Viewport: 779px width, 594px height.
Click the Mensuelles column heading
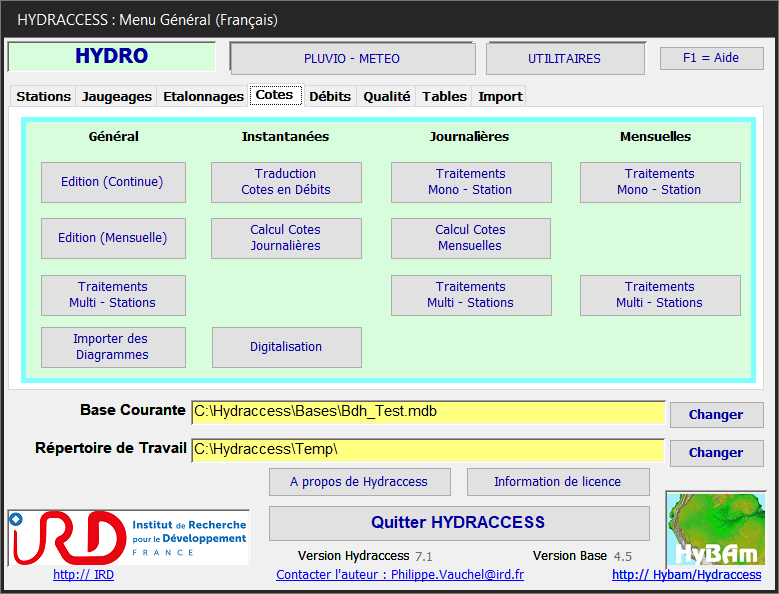coord(655,137)
